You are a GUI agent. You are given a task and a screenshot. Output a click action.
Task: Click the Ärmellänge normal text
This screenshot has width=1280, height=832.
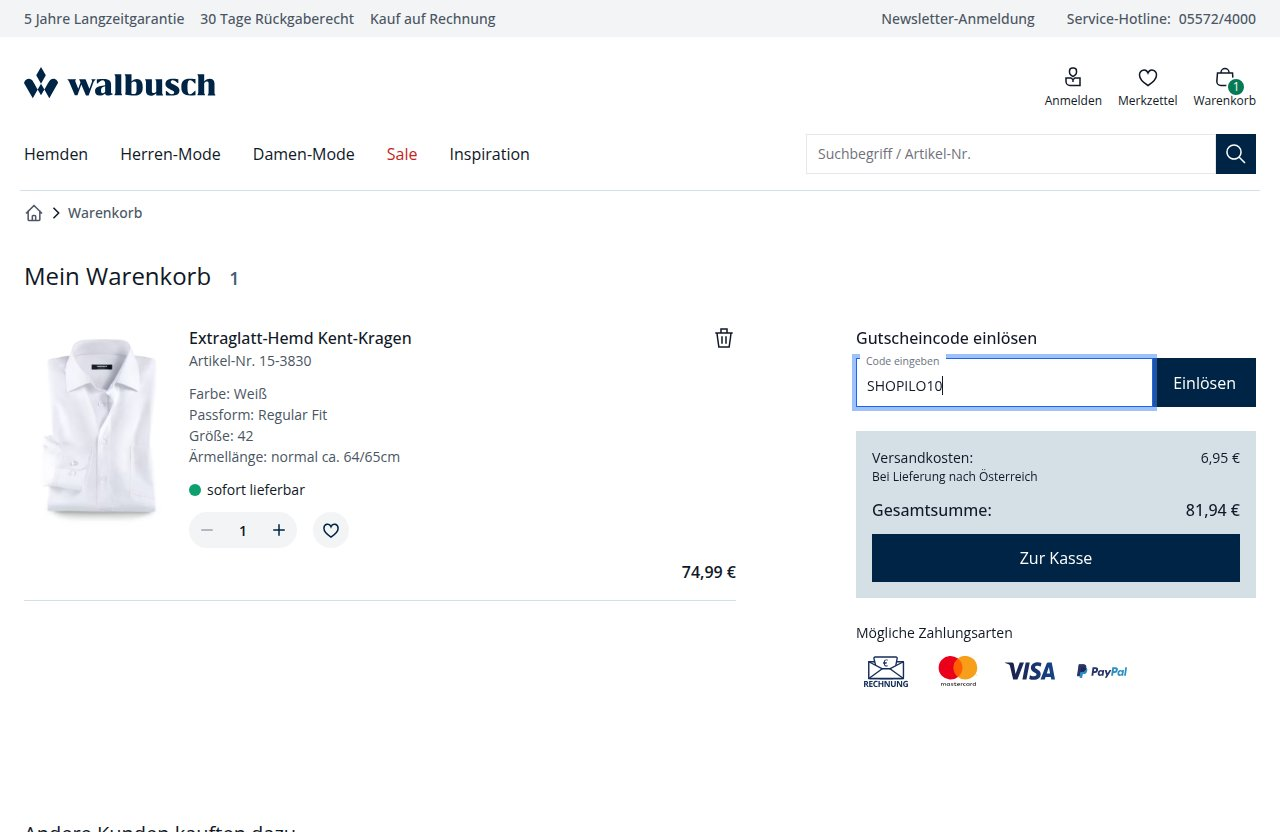[x=295, y=457]
